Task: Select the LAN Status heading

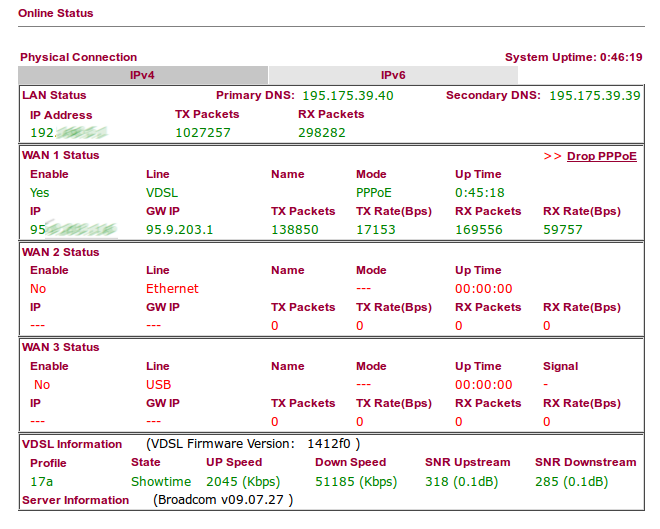Action: click(x=54, y=96)
